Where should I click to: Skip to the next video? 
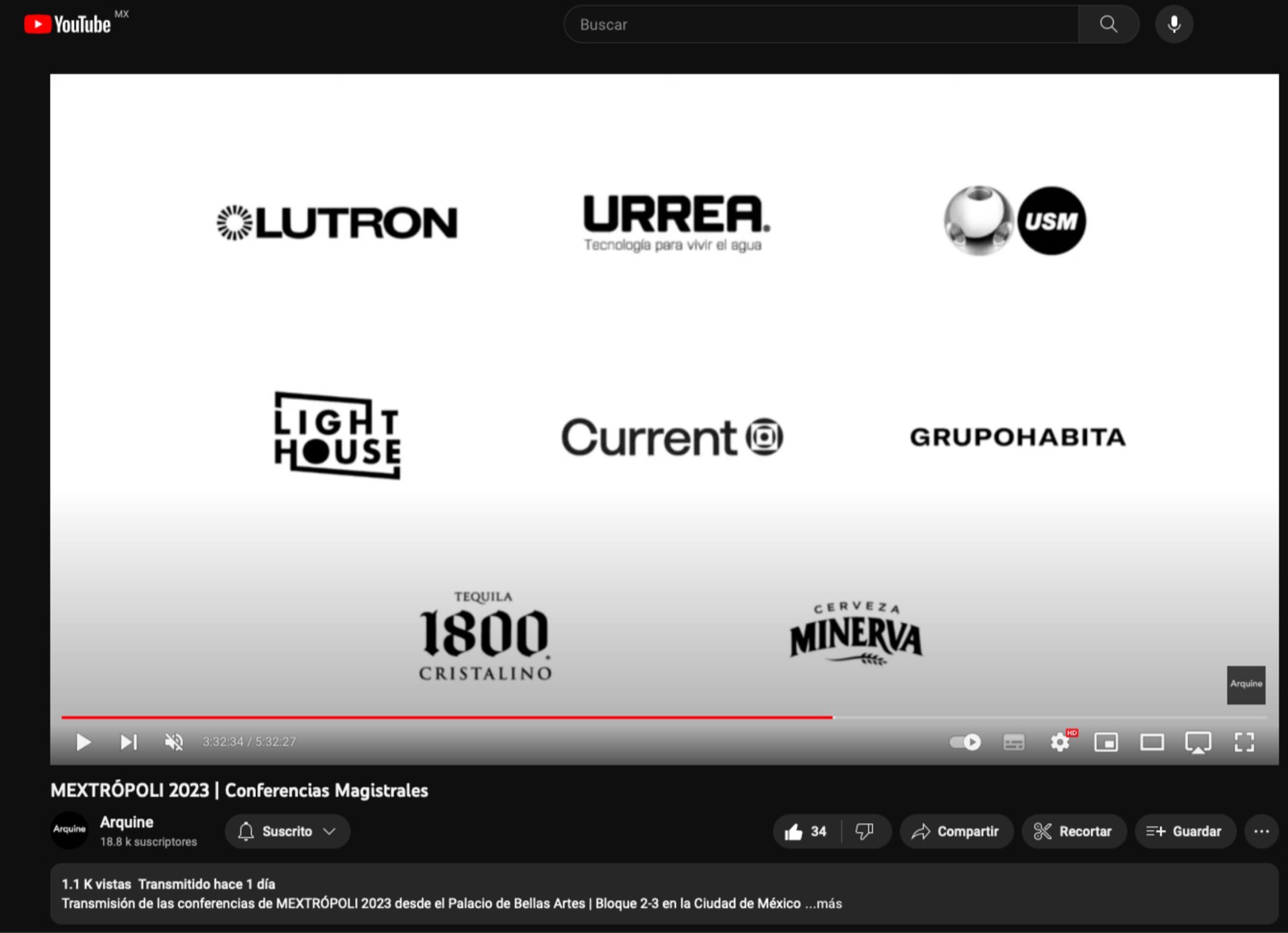[x=129, y=741]
